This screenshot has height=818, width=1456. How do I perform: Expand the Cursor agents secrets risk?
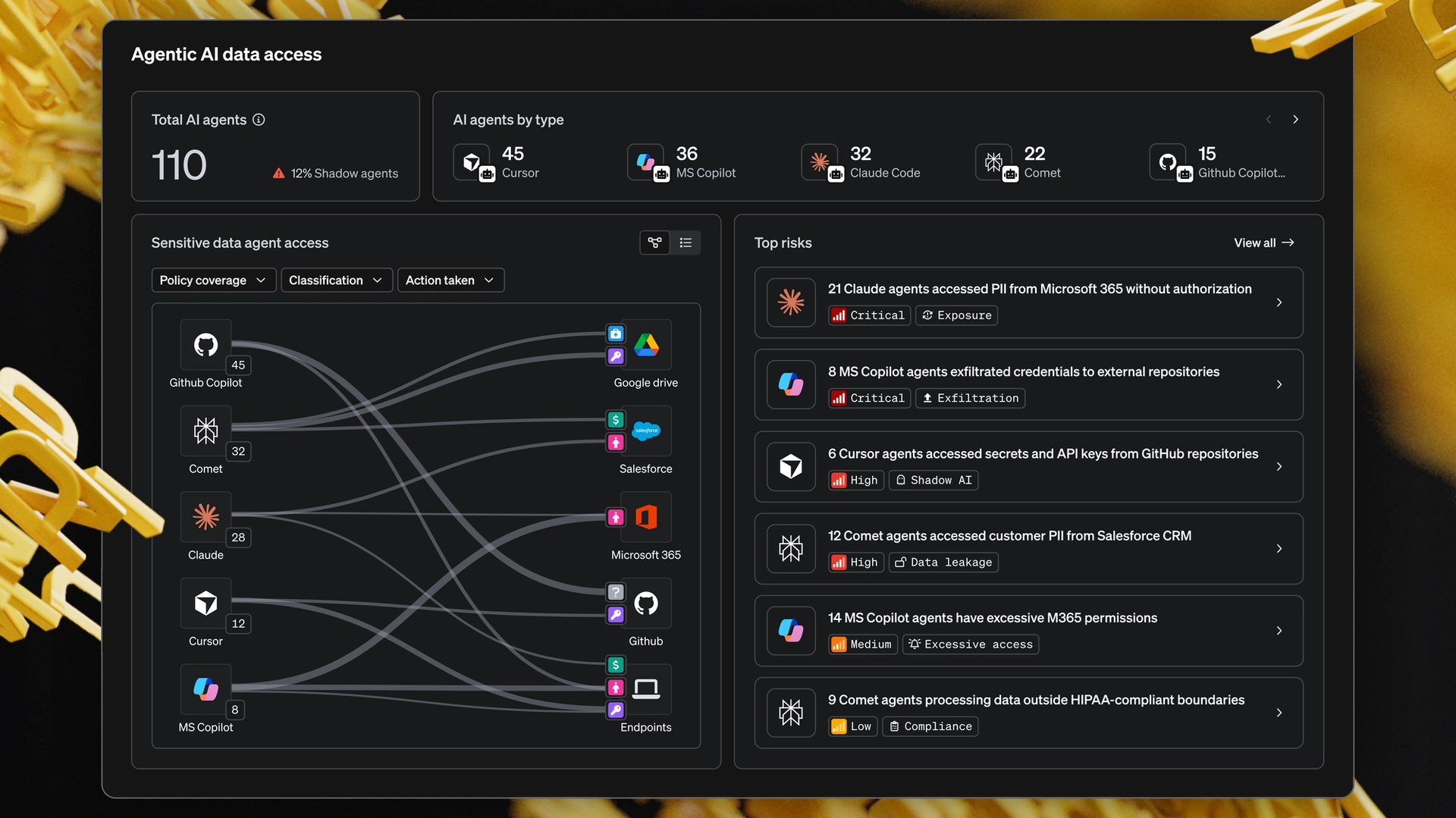tap(1279, 467)
